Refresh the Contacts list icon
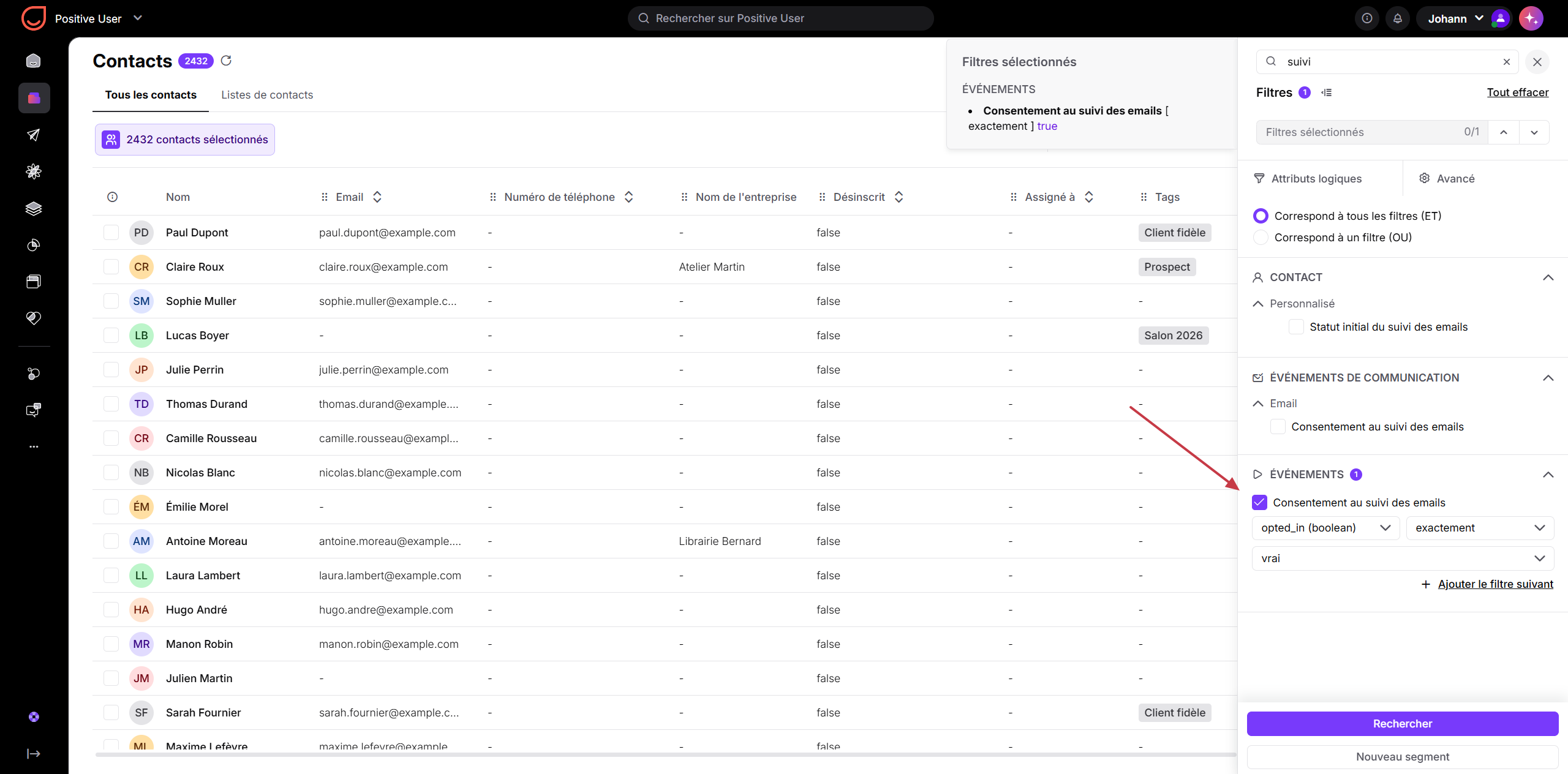The width and height of the screenshot is (1568, 774). [226, 61]
